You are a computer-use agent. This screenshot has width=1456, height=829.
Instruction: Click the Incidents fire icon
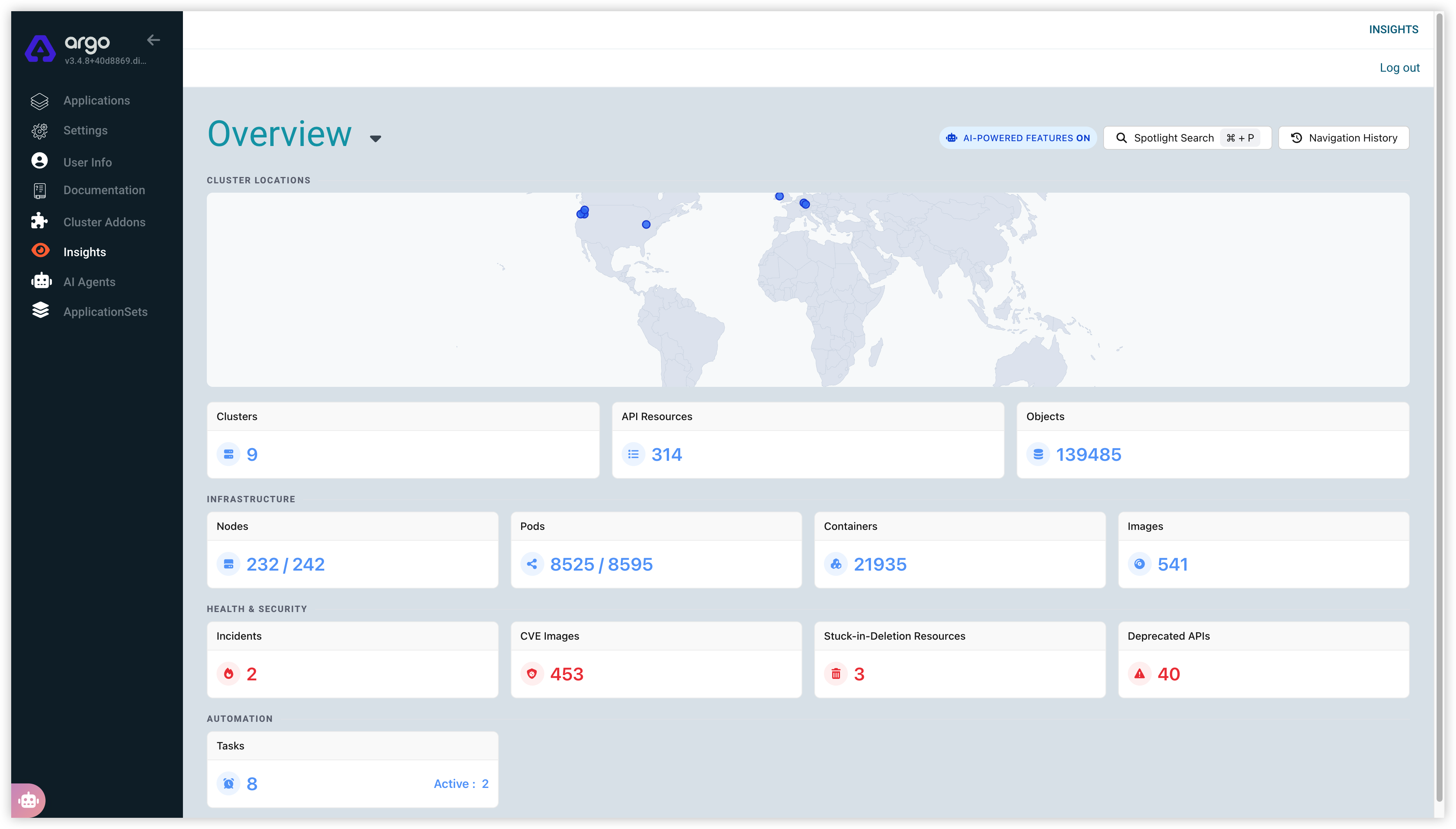(228, 674)
